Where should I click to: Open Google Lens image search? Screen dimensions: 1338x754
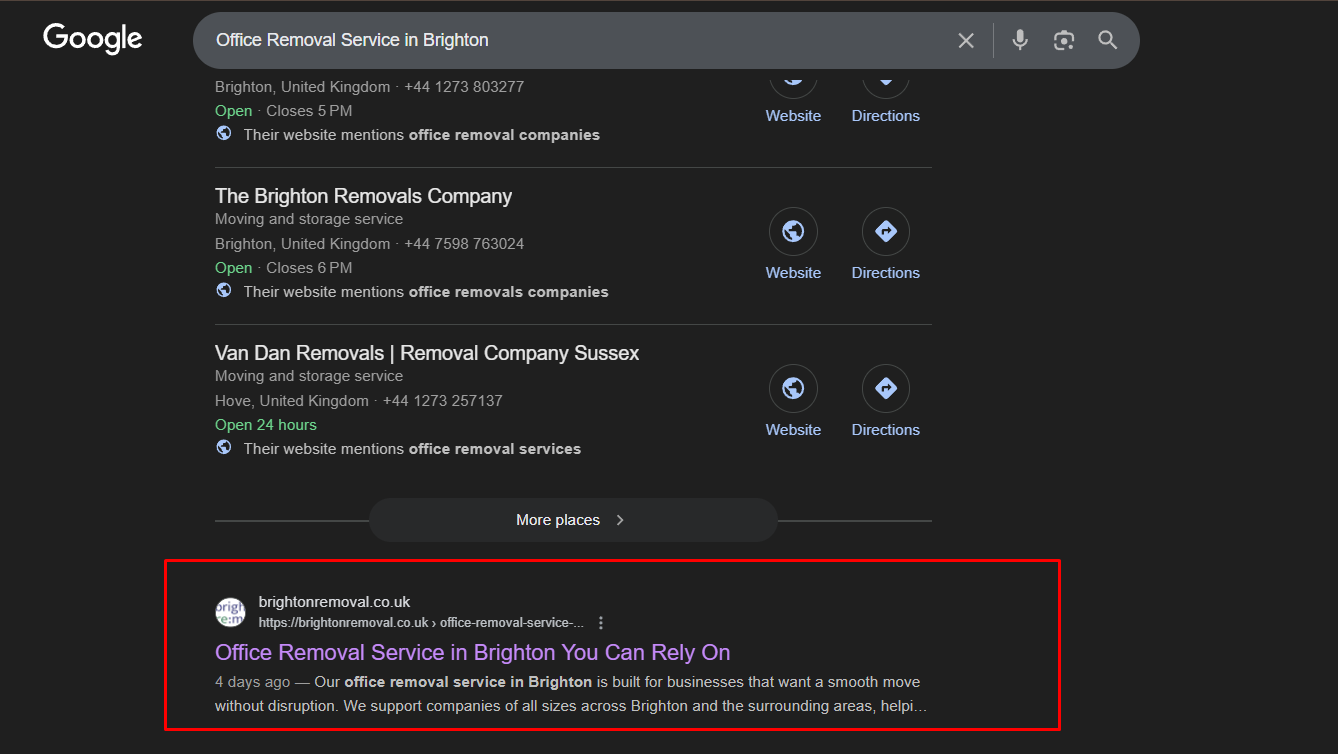pyautogui.click(x=1063, y=40)
